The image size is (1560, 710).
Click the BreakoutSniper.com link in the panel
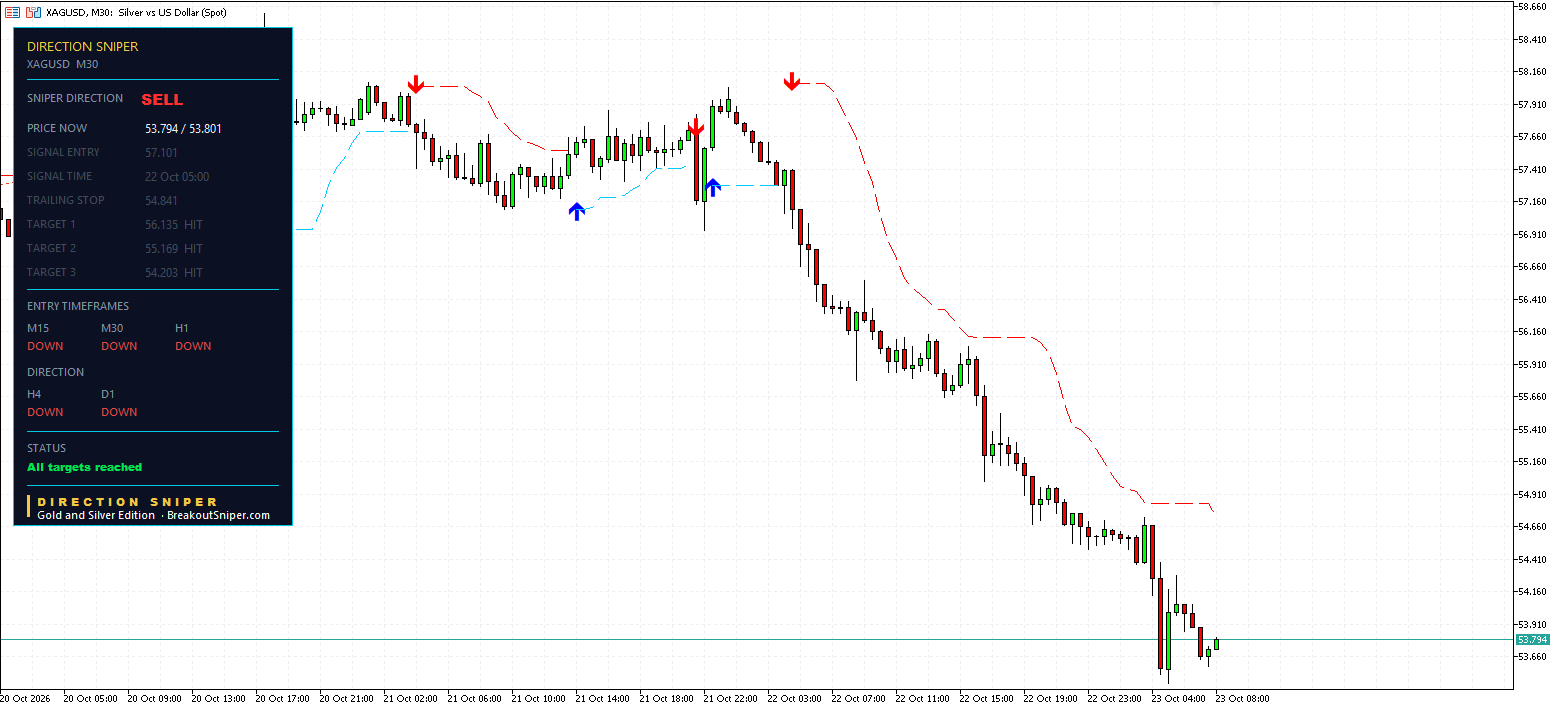point(218,516)
